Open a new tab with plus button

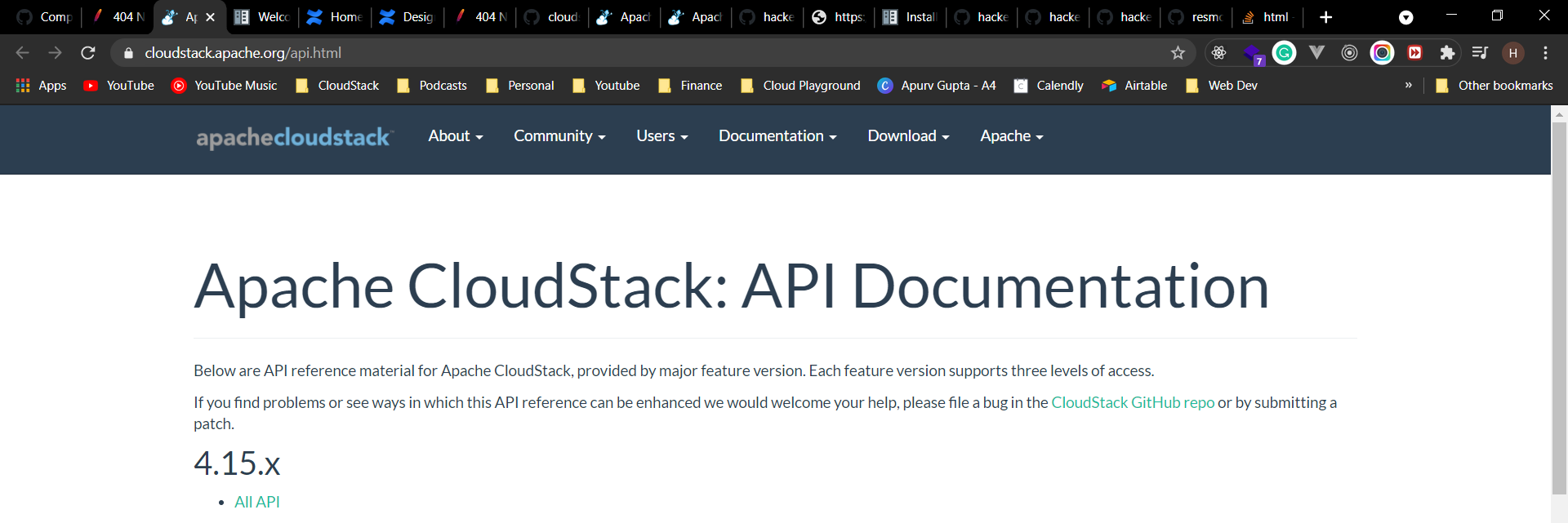[1325, 17]
